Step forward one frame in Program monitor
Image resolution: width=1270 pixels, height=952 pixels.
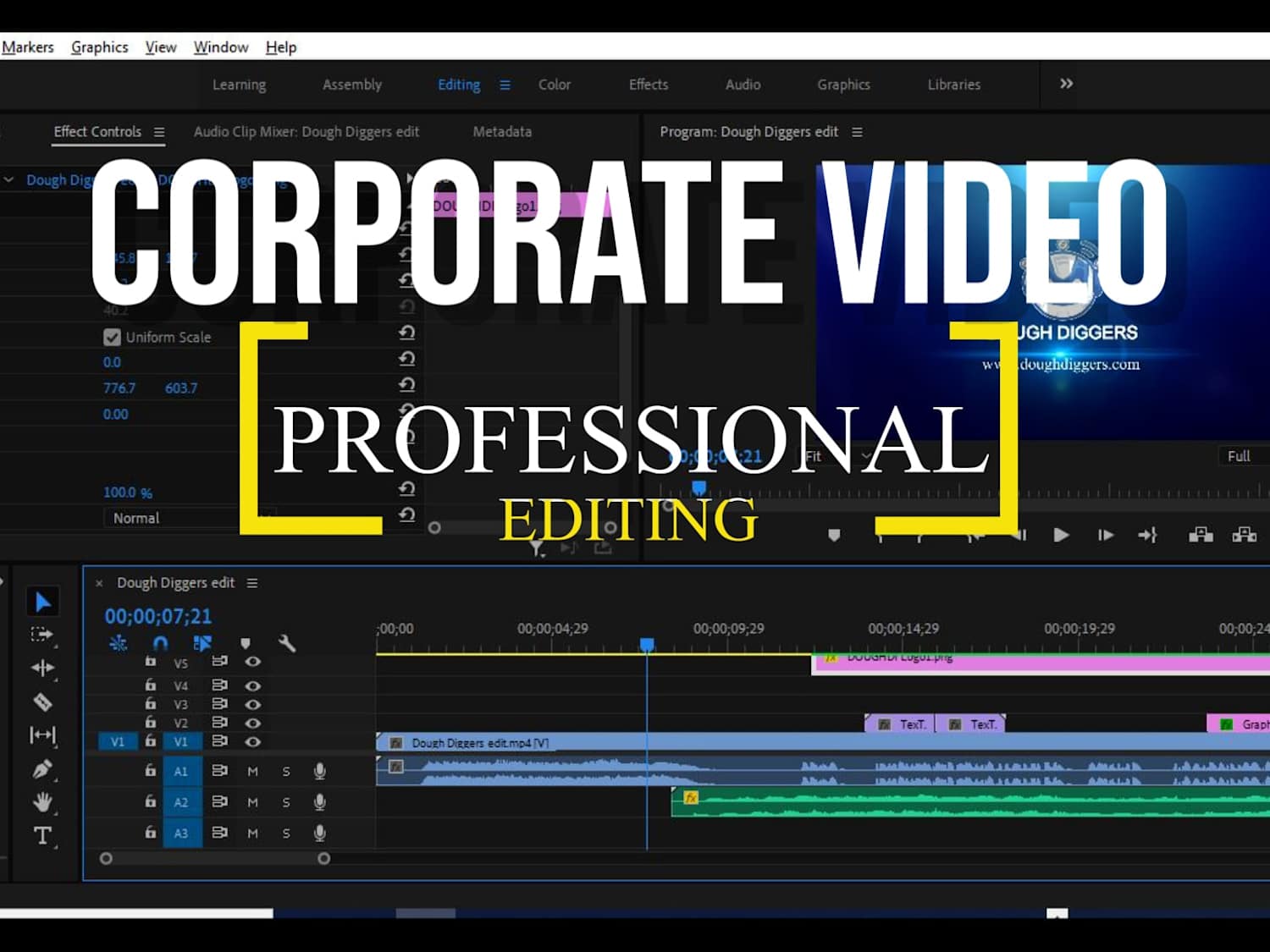point(1105,535)
